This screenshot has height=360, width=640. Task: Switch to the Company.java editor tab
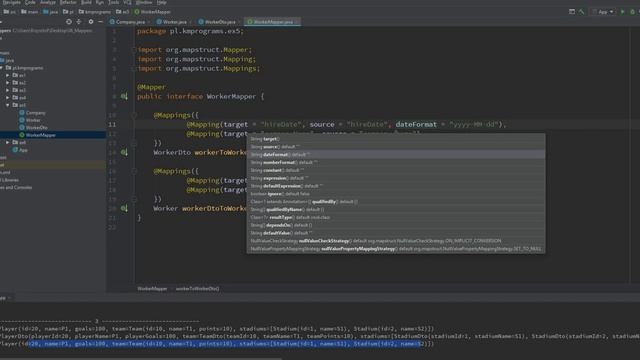[x=128, y=22]
